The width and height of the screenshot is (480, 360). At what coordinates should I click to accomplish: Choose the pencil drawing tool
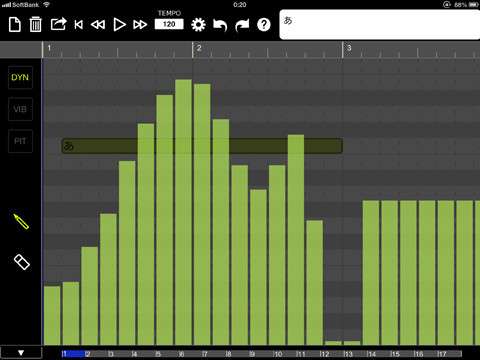pyautogui.click(x=21, y=222)
